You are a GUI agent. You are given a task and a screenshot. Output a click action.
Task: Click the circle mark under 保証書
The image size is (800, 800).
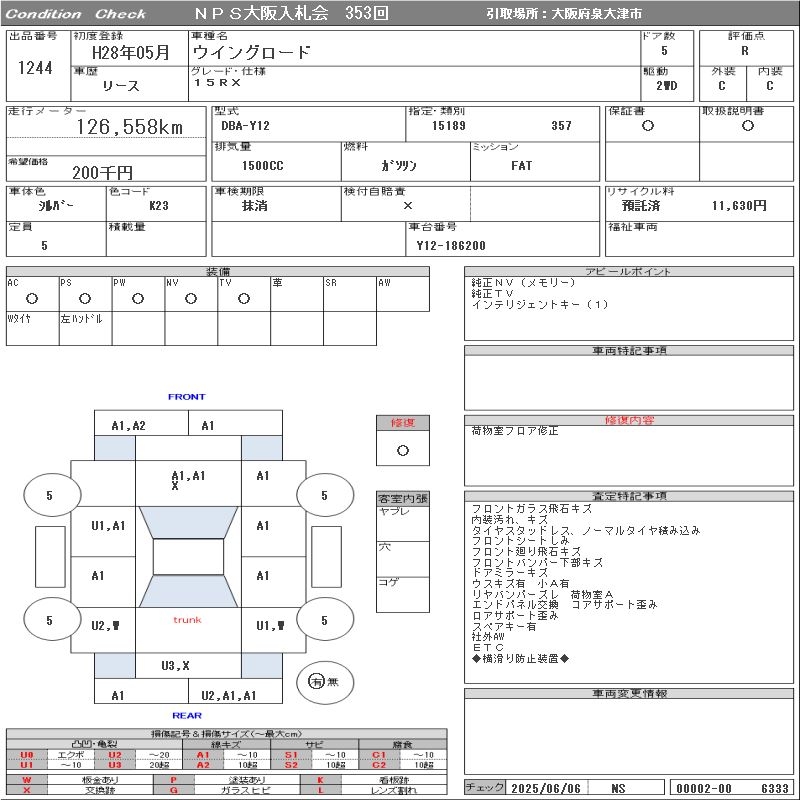click(648, 126)
